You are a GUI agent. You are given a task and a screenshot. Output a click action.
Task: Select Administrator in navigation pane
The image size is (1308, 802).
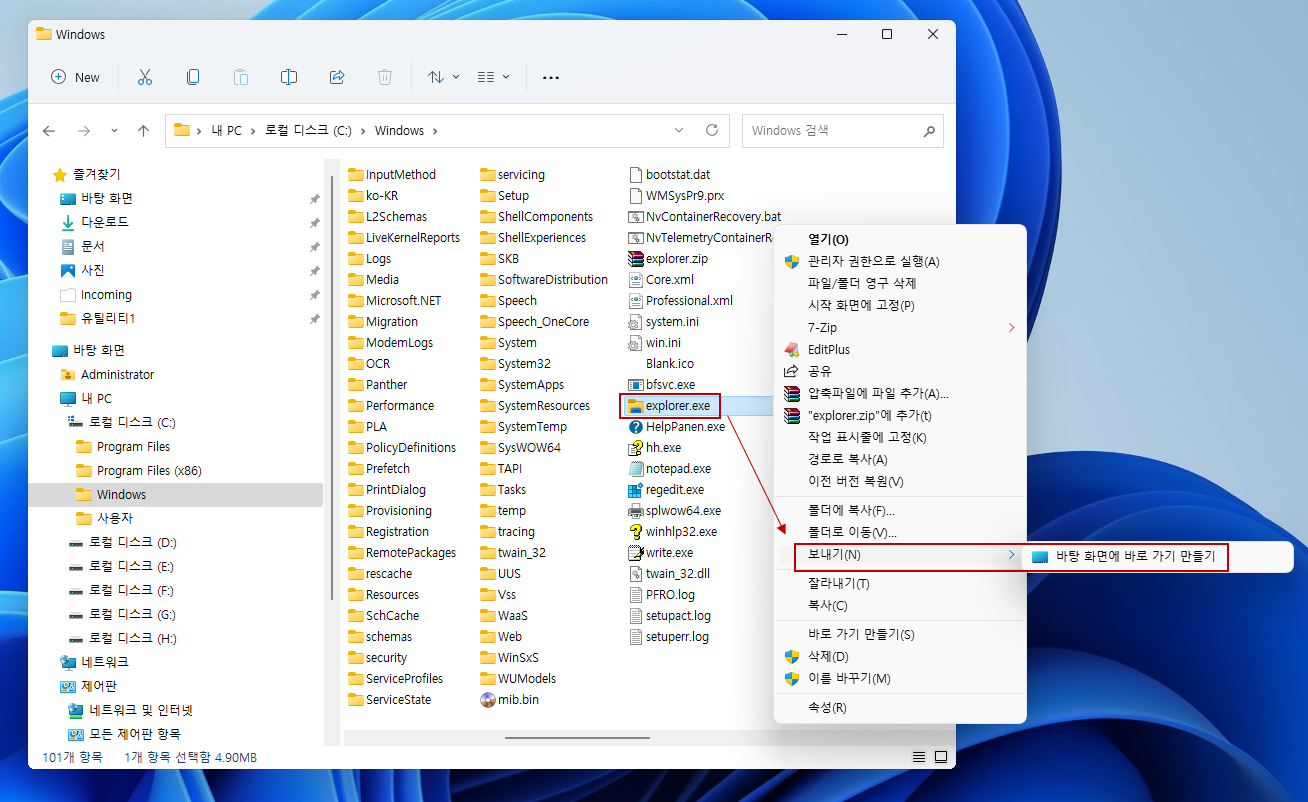click(118, 375)
